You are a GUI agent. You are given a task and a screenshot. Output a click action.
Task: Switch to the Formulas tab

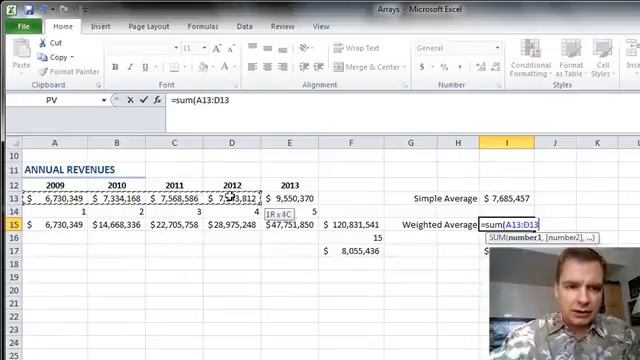click(x=203, y=27)
